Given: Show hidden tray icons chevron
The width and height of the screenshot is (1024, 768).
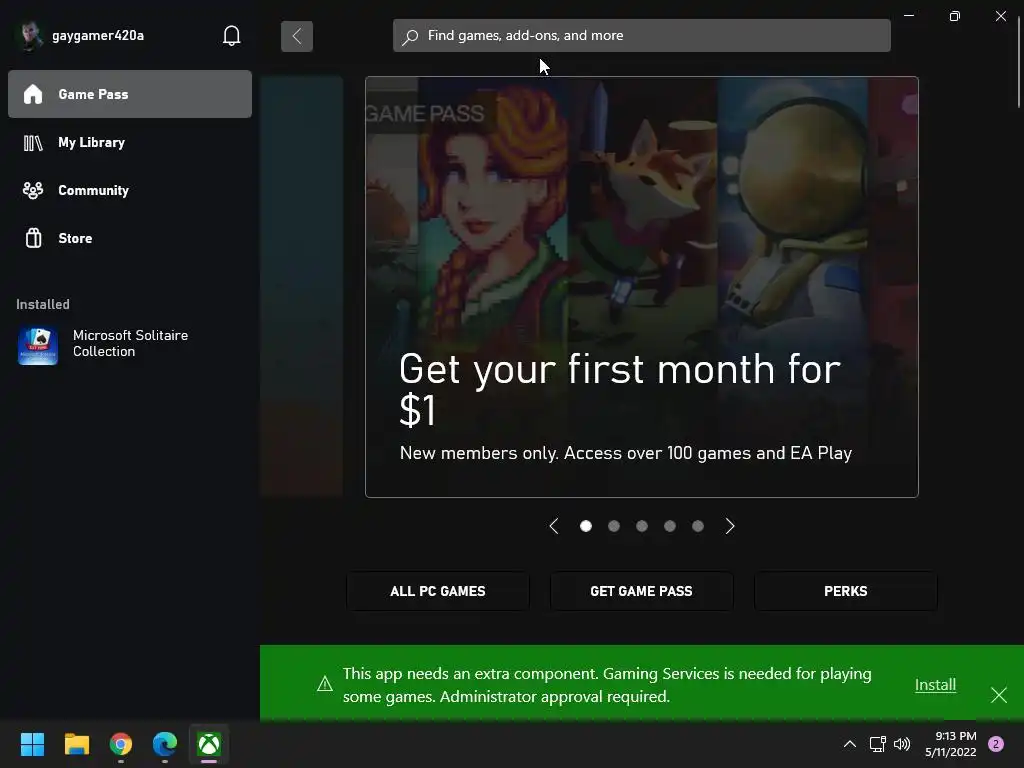Looking at the screenshot, I should 850,744.
